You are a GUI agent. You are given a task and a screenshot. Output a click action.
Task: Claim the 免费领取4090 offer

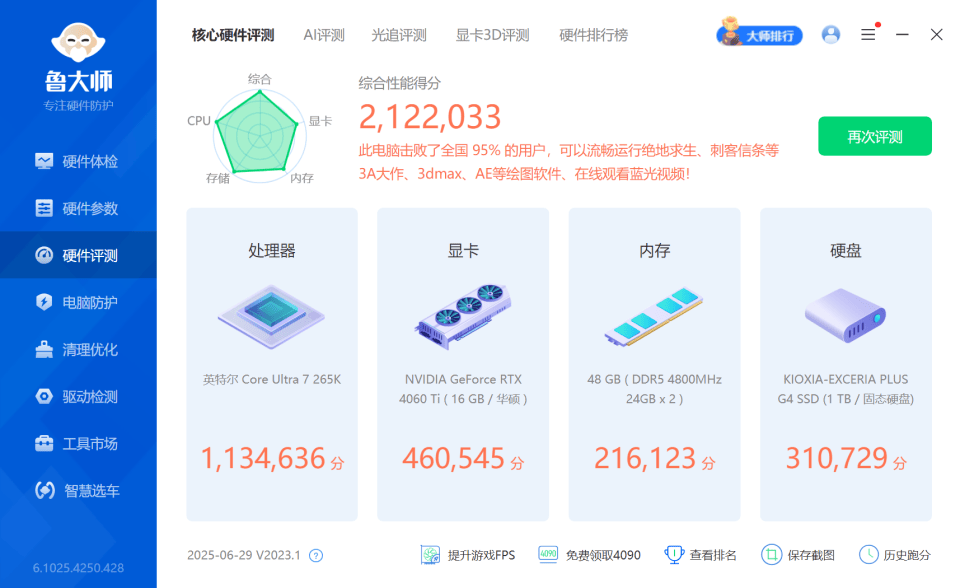(x=589, y=554)
